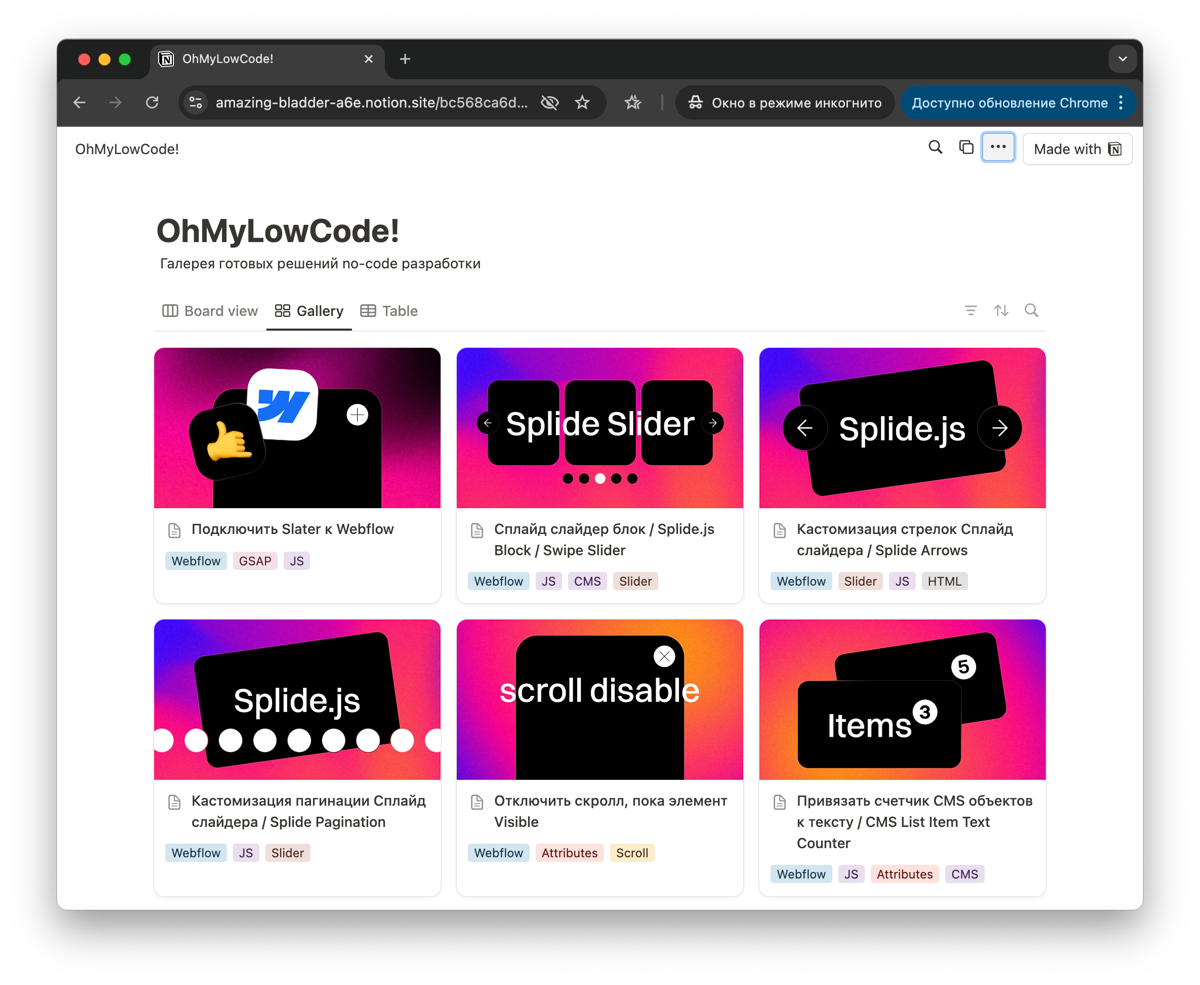Click page icon beside 'Отключить скролл'
The width and height of the screenshot is (1200, 985).
point(477,802)
